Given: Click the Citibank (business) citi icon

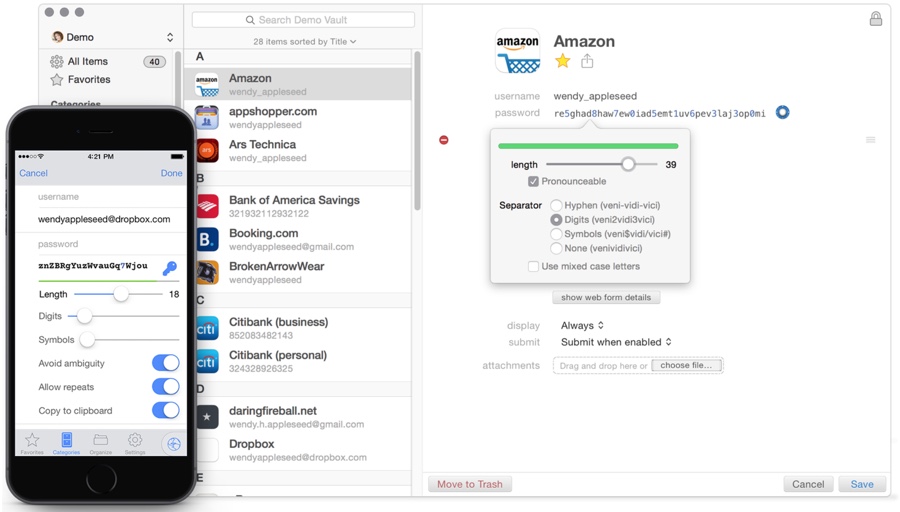Looking at the screenshot, I should pos(207,328).
